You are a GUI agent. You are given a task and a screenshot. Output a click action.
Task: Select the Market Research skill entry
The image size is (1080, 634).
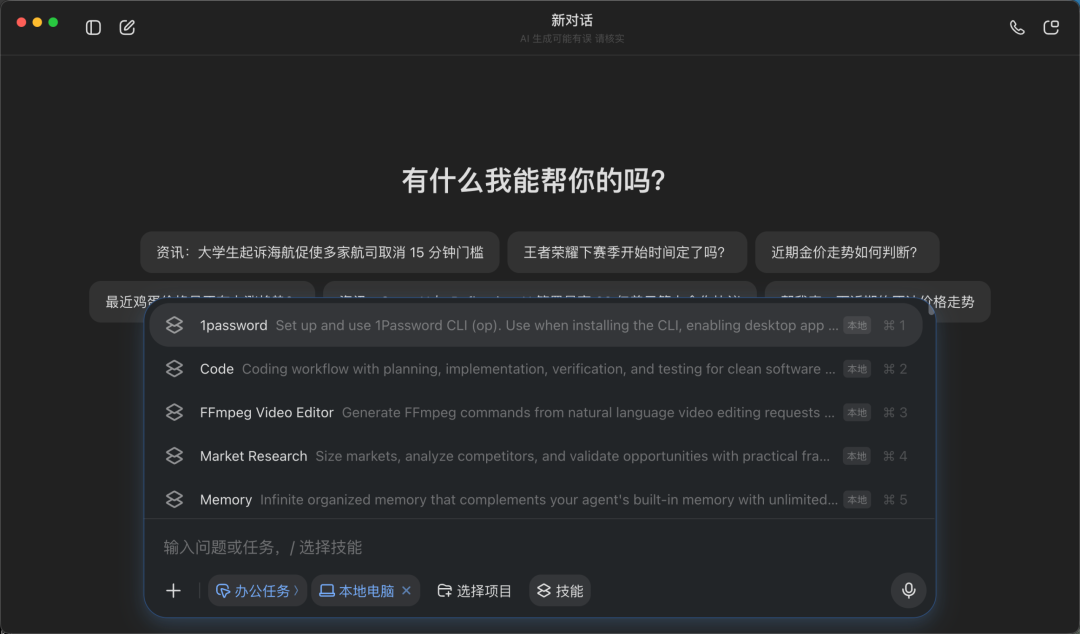[536, 456]
